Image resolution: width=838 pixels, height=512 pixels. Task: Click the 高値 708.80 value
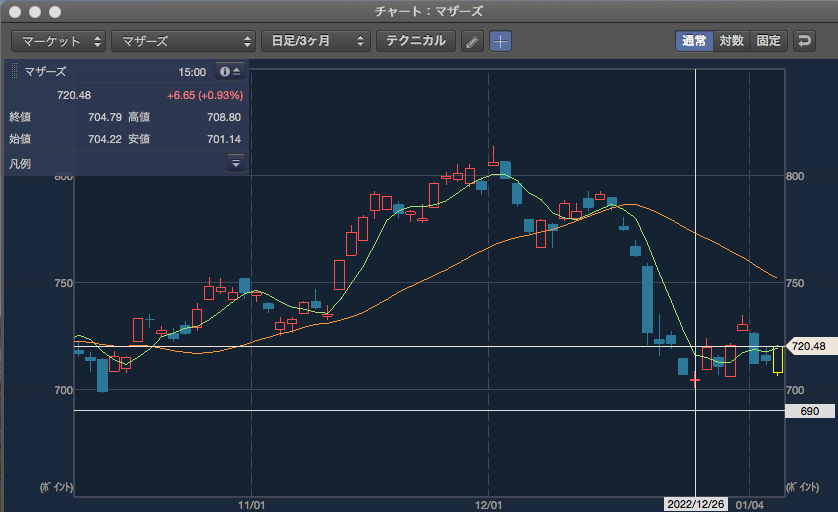[224, 117]
